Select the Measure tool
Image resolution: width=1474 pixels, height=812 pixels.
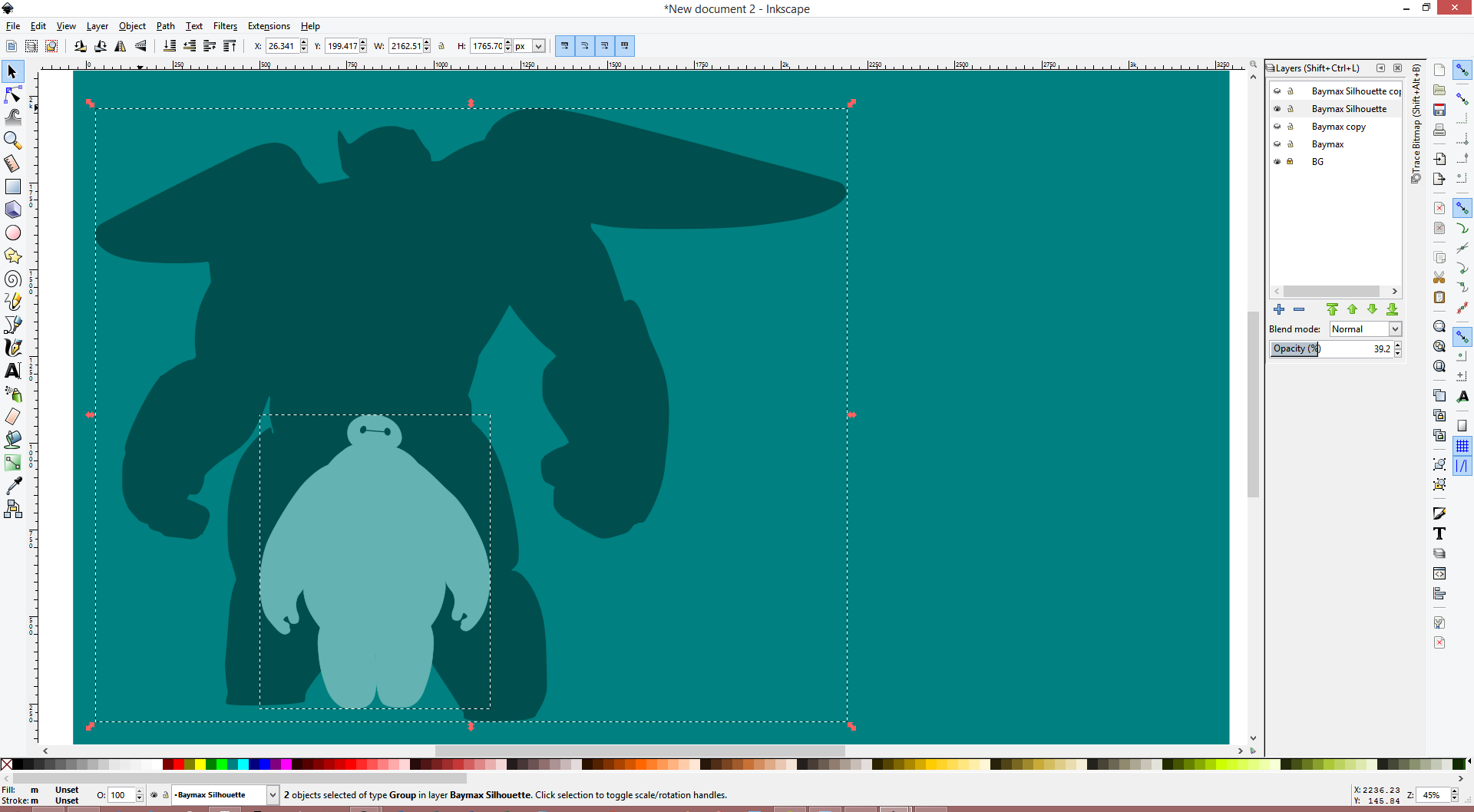12,163
